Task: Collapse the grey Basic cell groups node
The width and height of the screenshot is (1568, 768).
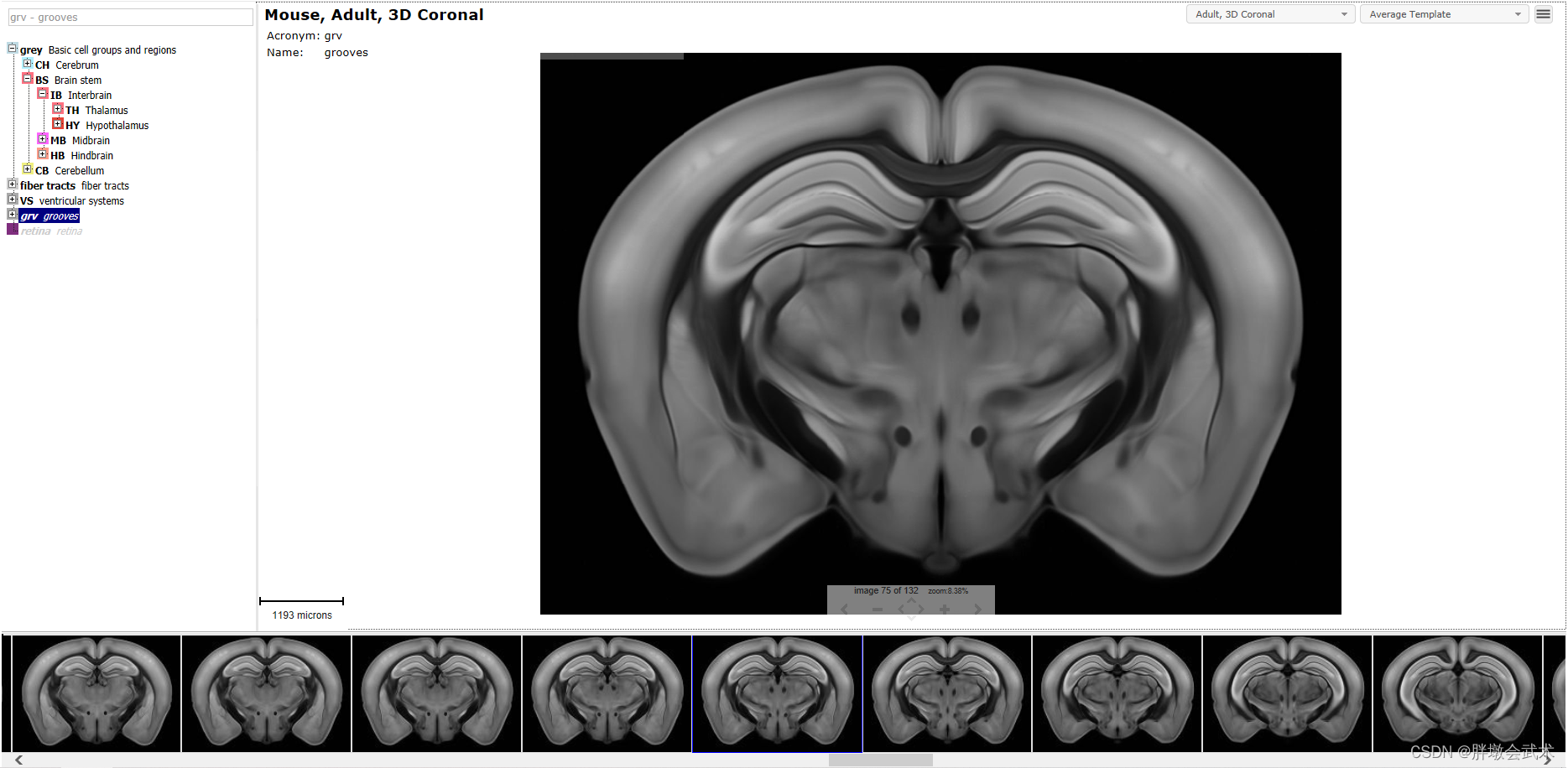Action: tap(13, 49)
